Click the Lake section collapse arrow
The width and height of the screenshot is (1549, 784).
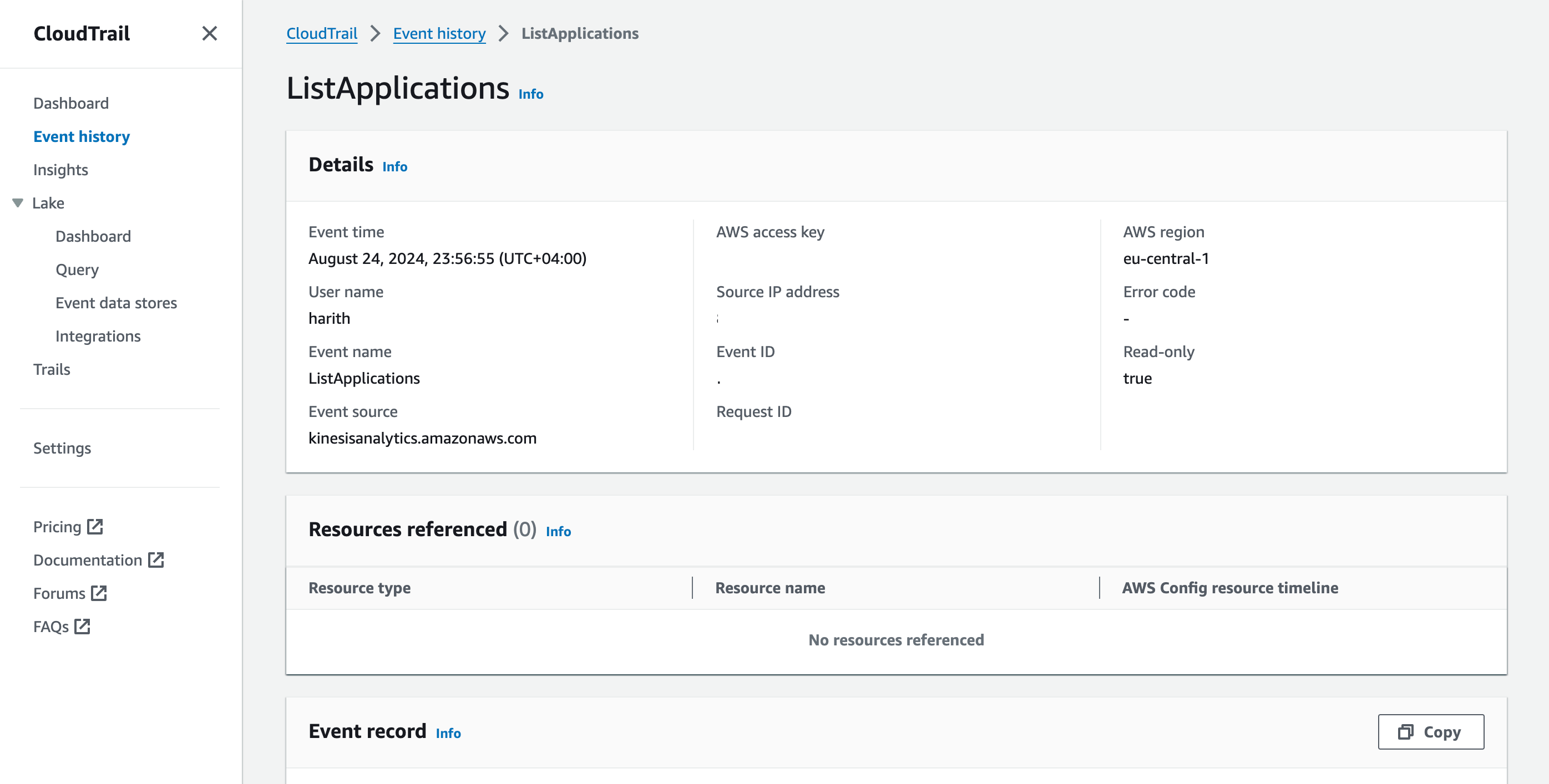pos(17,203)
